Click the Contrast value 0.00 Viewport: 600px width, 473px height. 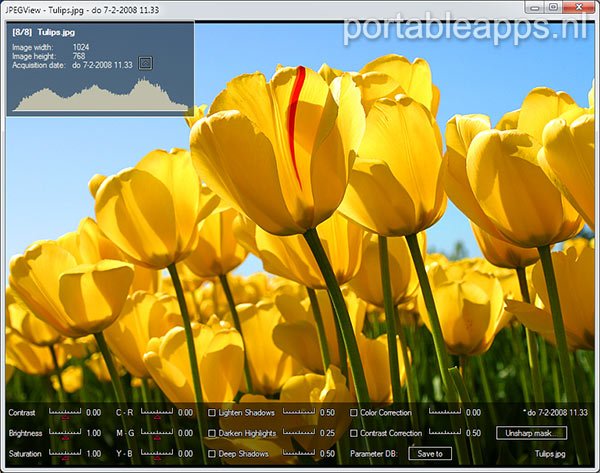pos(93,413)
